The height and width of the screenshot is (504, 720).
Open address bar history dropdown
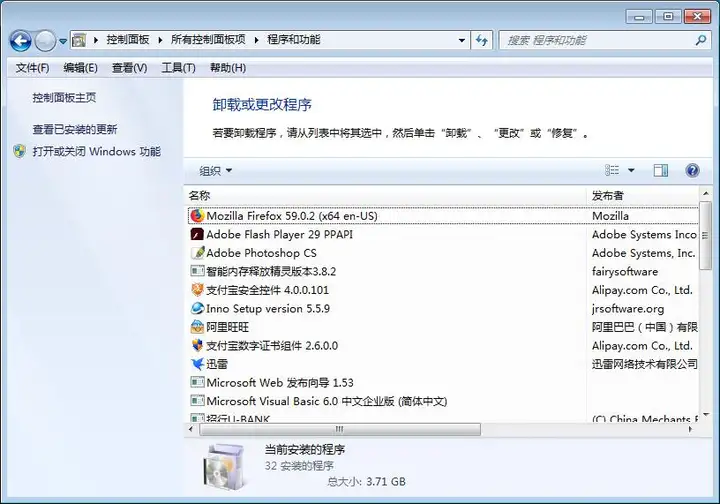(x=461, y=40)
